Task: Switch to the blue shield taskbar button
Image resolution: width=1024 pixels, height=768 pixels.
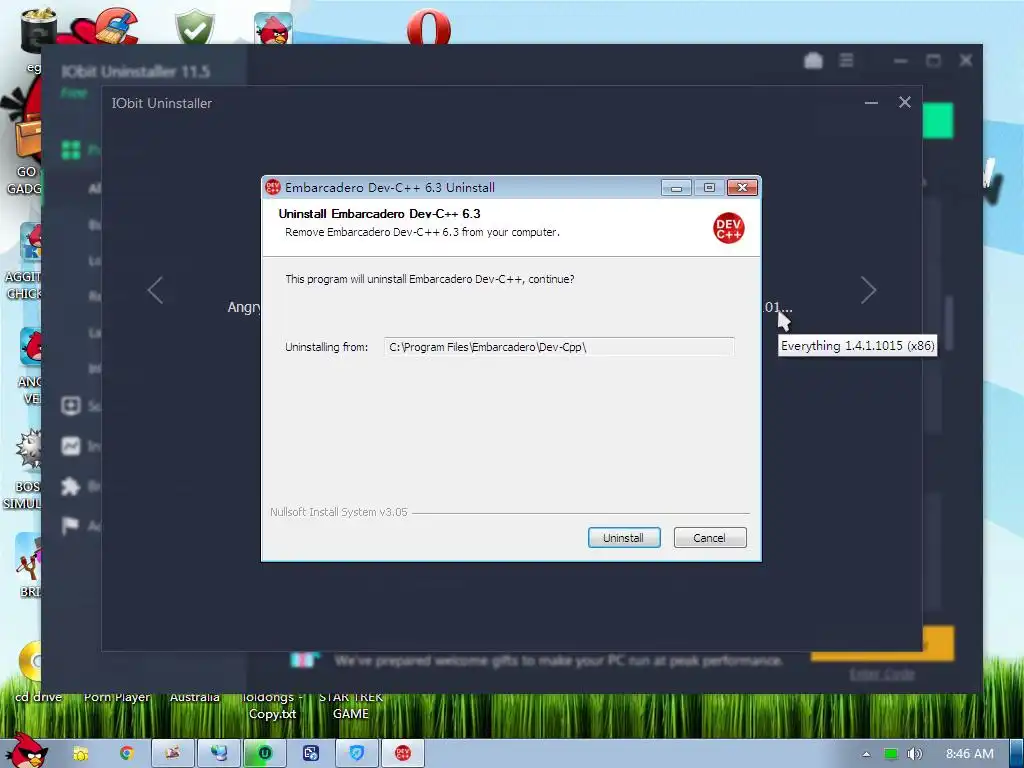Action: tap(357, 754)
